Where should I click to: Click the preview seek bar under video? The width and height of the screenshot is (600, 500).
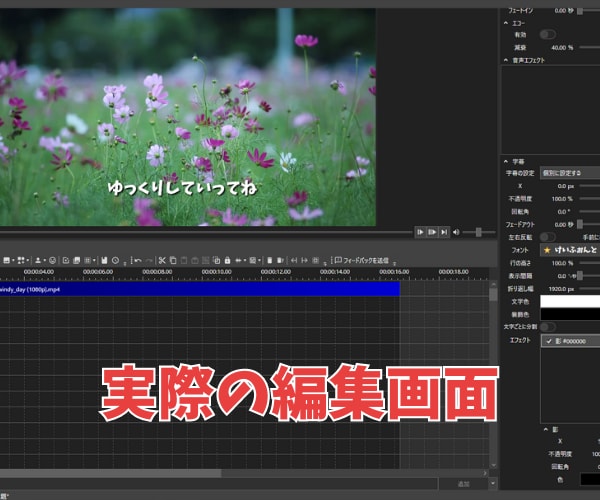pos(207,232)
